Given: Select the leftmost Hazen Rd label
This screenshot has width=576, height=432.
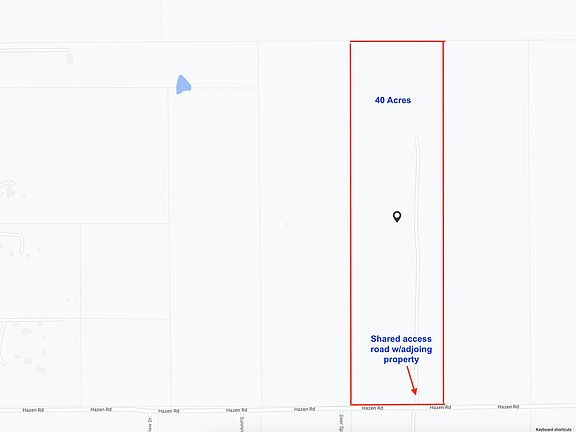Looking at the screenshot, I should [x=33, y=410].
